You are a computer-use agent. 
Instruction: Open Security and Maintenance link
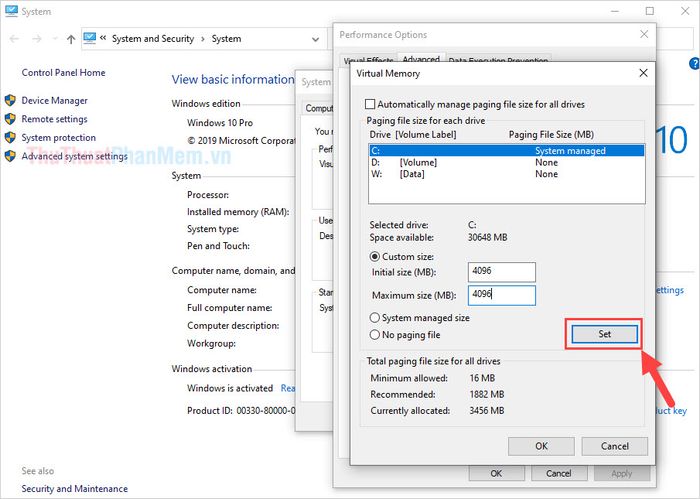point(75,489)
